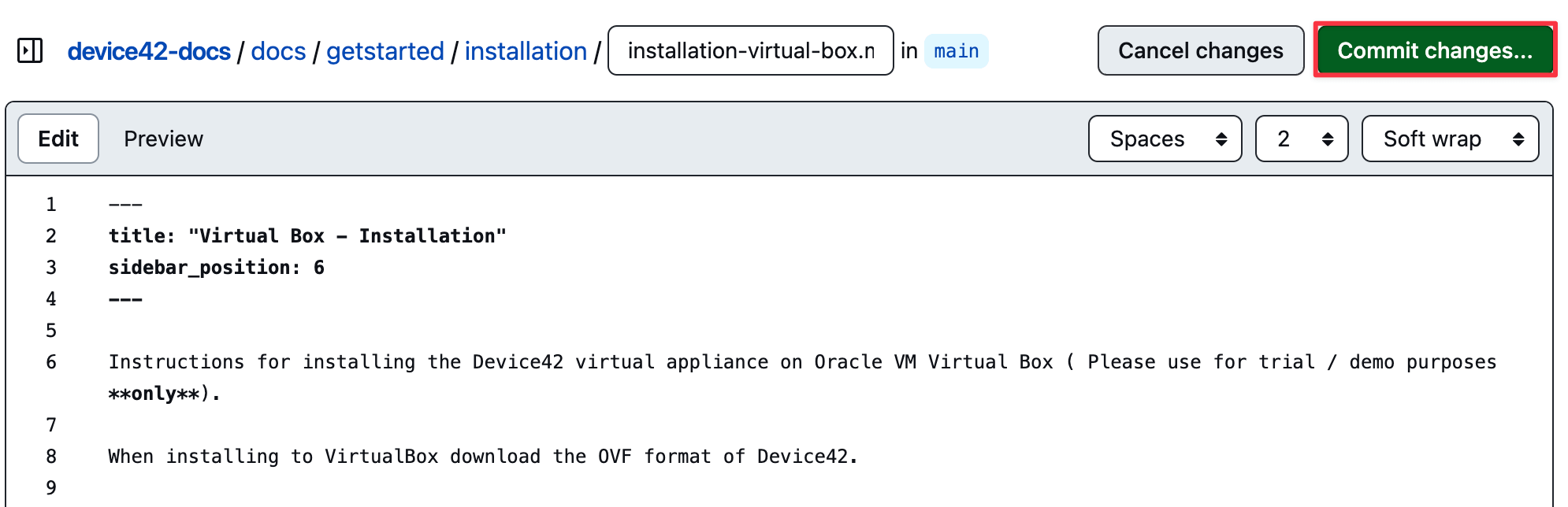Go to the docs folder breadcrumb
Viewport: 1568px width, 507px height.
278,51
